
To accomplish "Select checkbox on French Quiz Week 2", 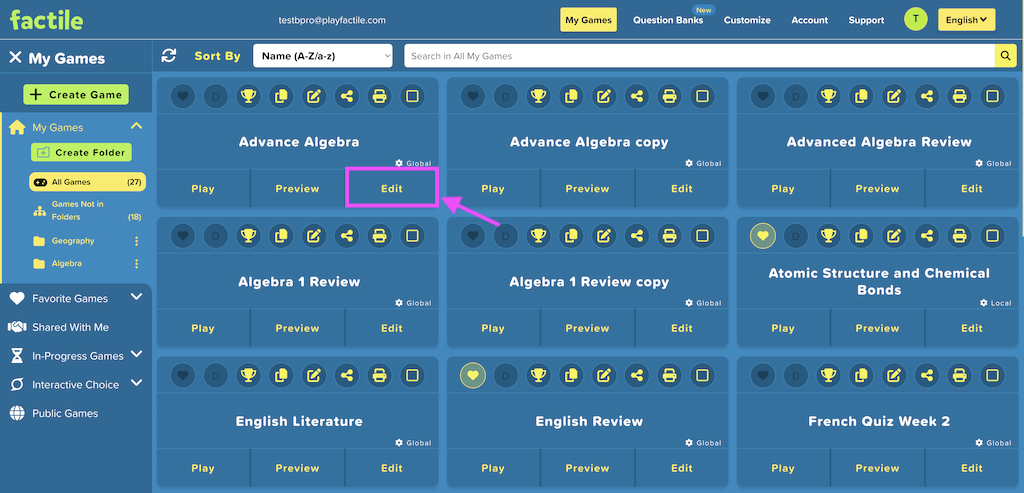I will pos(992,375).
